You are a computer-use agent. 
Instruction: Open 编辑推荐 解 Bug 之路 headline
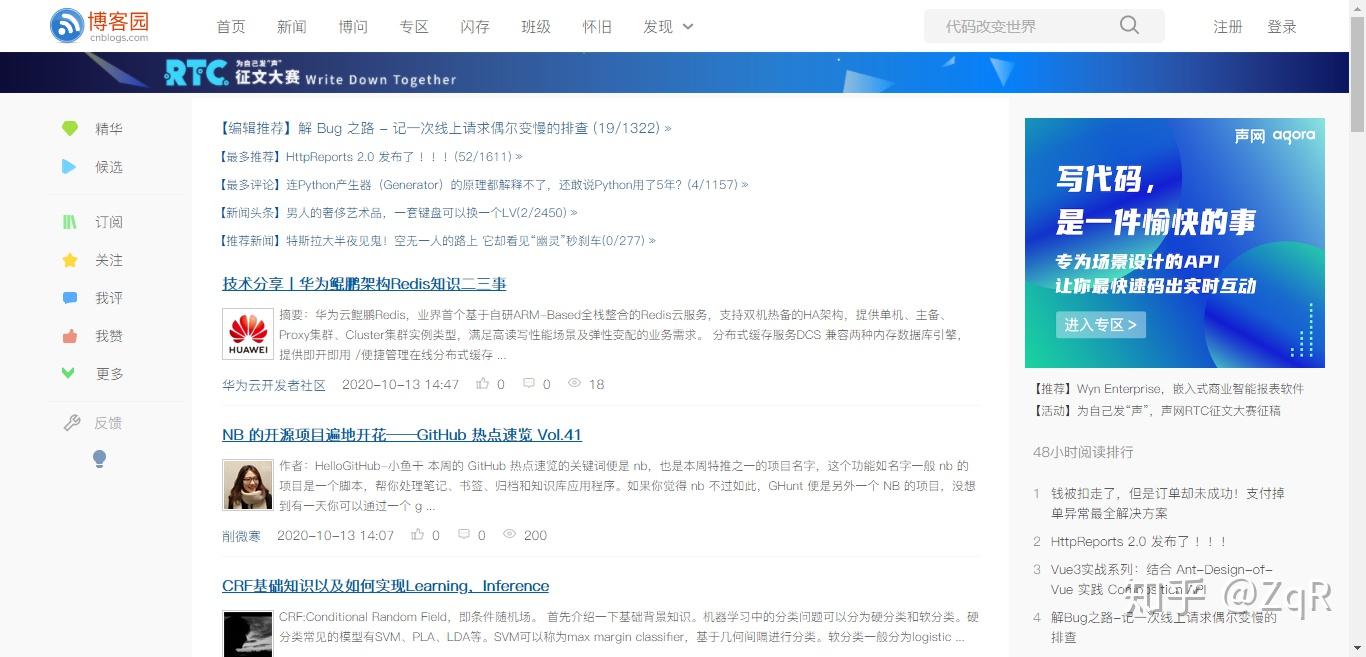coord(446,128)
